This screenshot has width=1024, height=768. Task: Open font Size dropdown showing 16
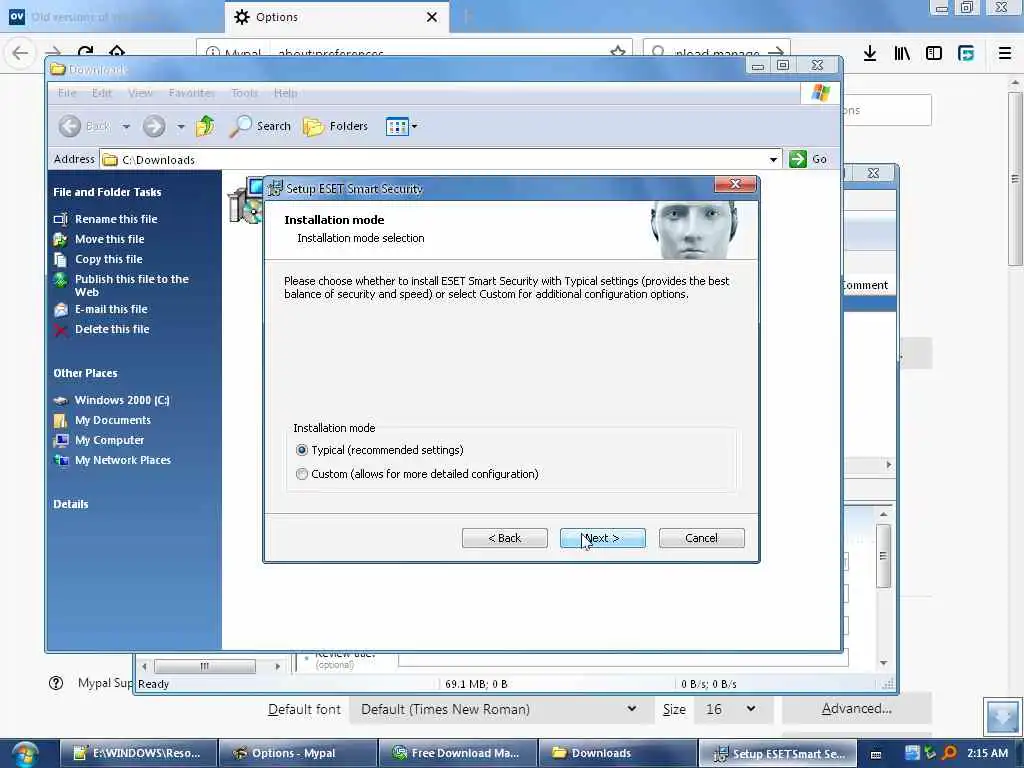(733, 709)
